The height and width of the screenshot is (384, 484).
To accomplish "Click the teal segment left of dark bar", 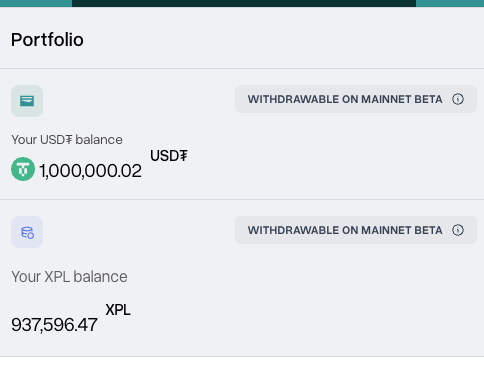I will [36, 3].
